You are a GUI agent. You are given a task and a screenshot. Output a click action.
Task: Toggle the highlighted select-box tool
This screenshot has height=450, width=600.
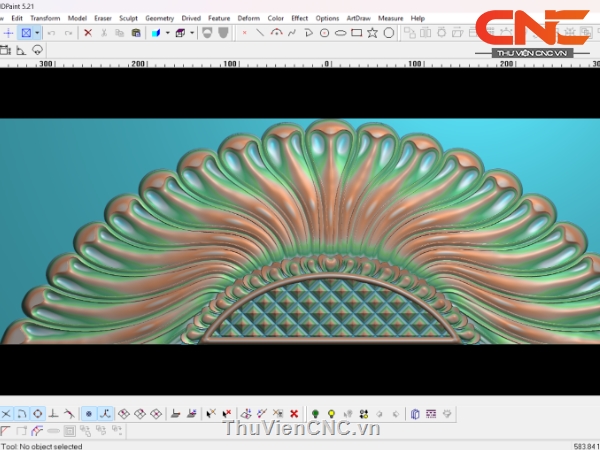(x=26, y=33)
